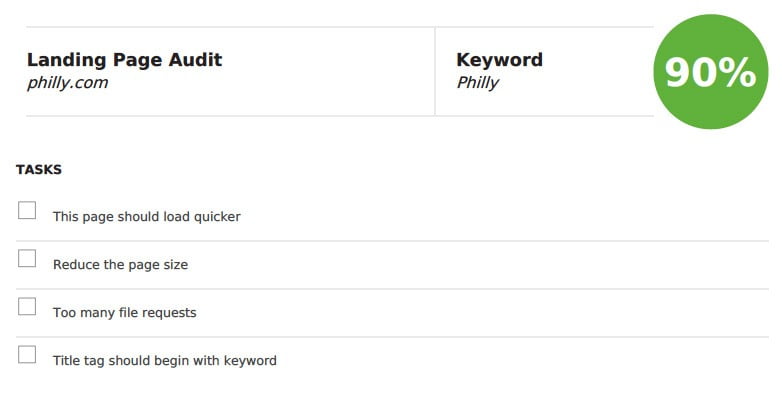Select the 'Landing Page Audit' heading

click(x=124, y=60)
